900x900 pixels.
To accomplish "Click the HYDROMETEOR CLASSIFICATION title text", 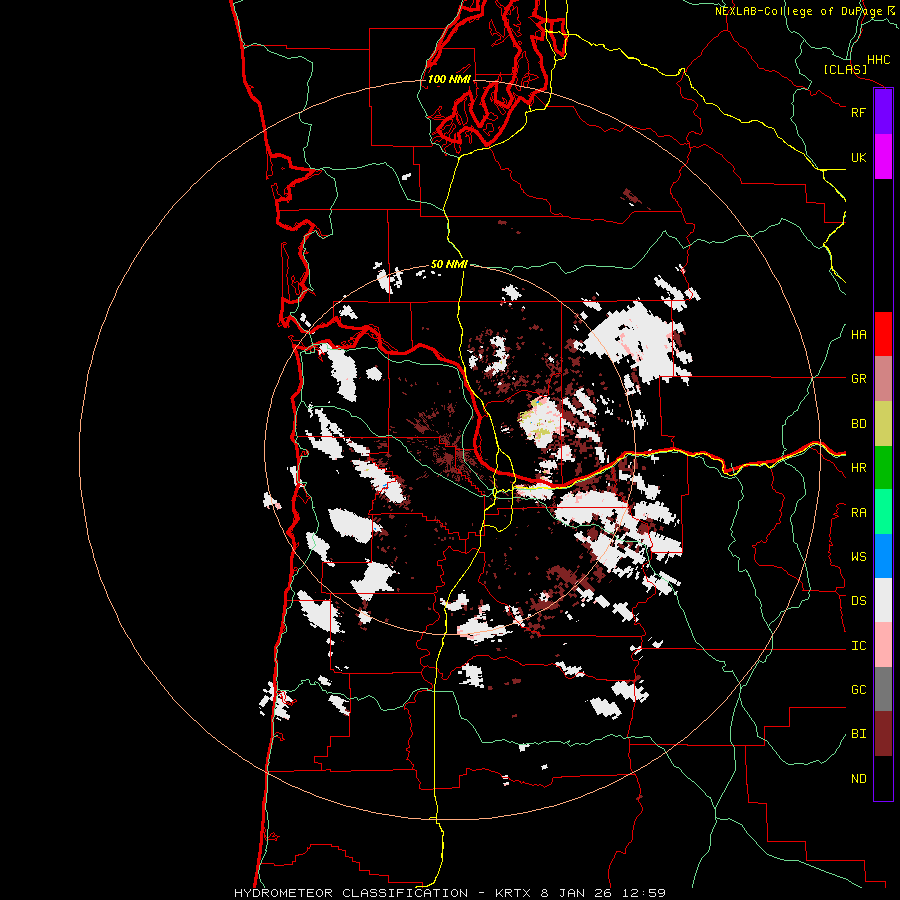I will 351,893.
